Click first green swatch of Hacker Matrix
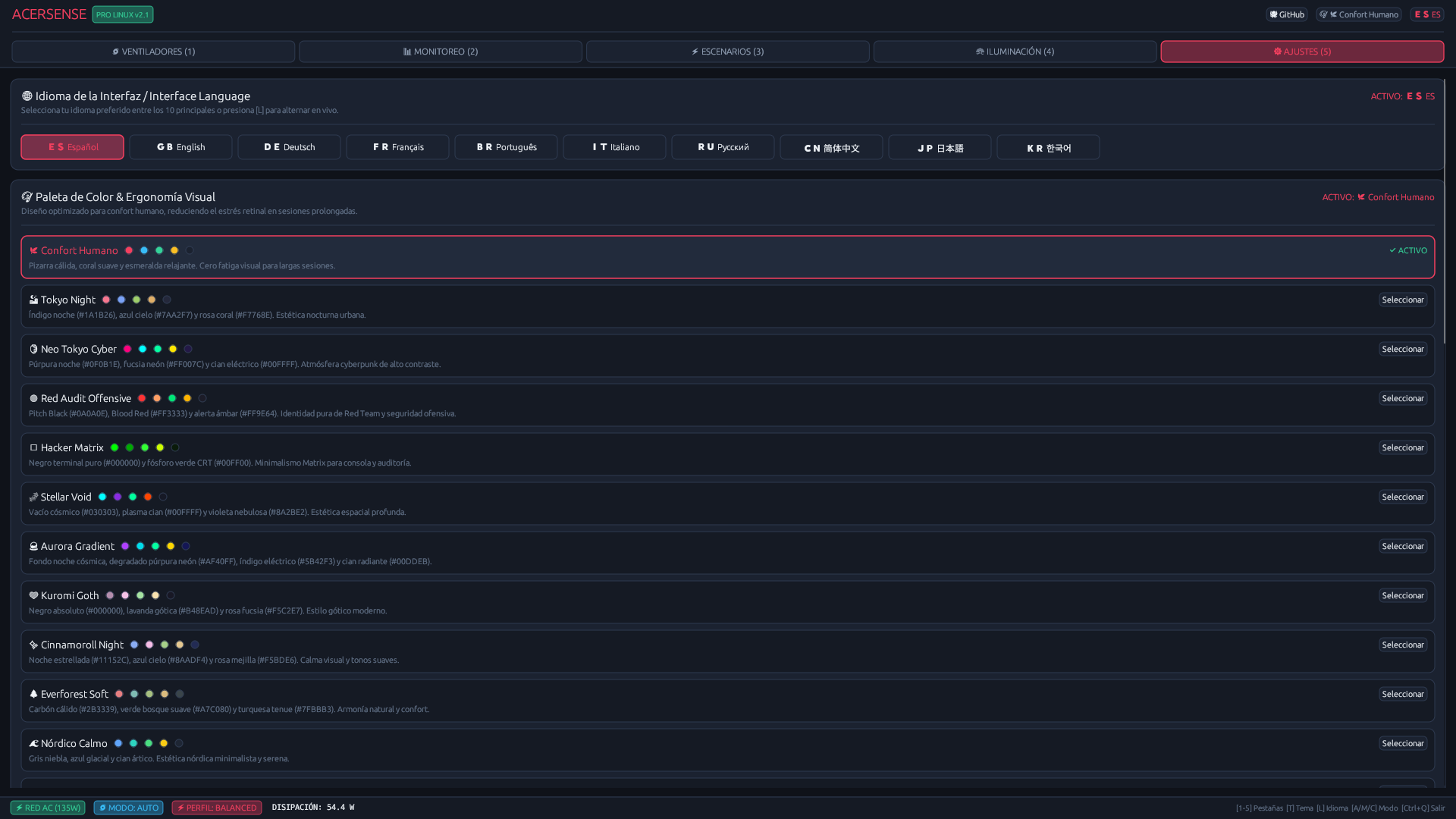 click(115, 447)
